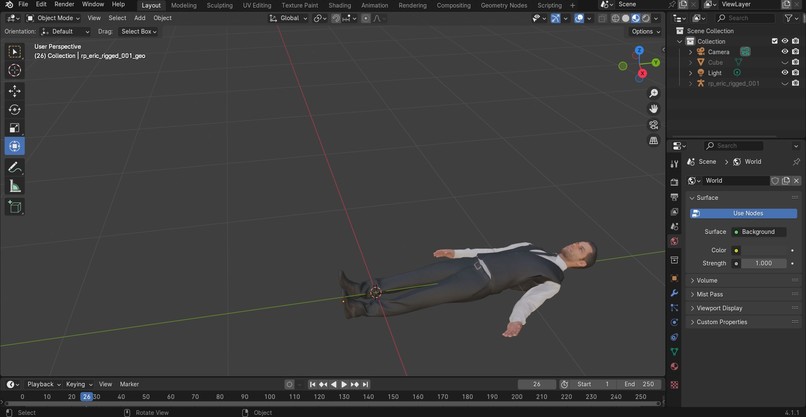Image resolution: width=806 pixels, height=417 pixels.
Task: Expand the Viewport Display panel
Action: [744, 308]
